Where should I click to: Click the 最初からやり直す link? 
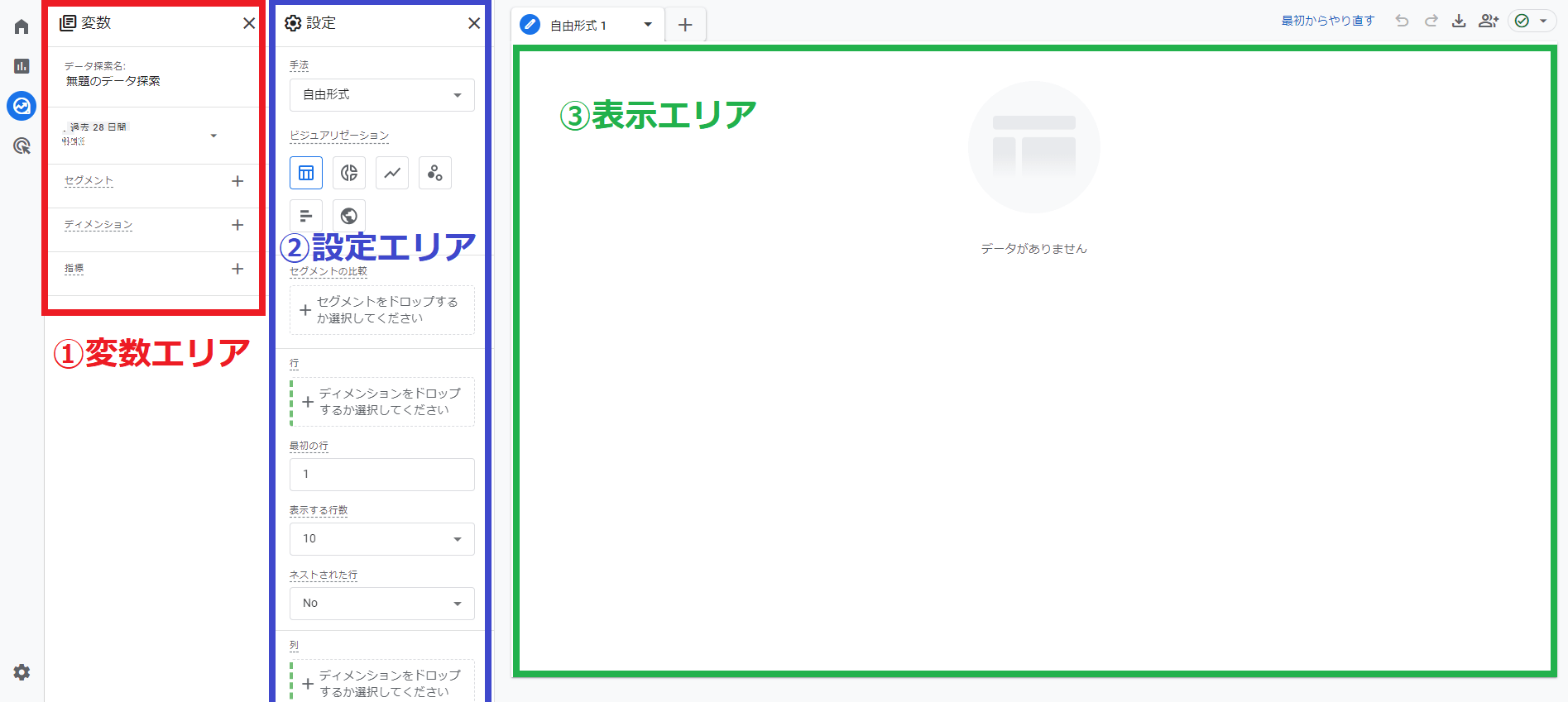(x=1327, y=21)
